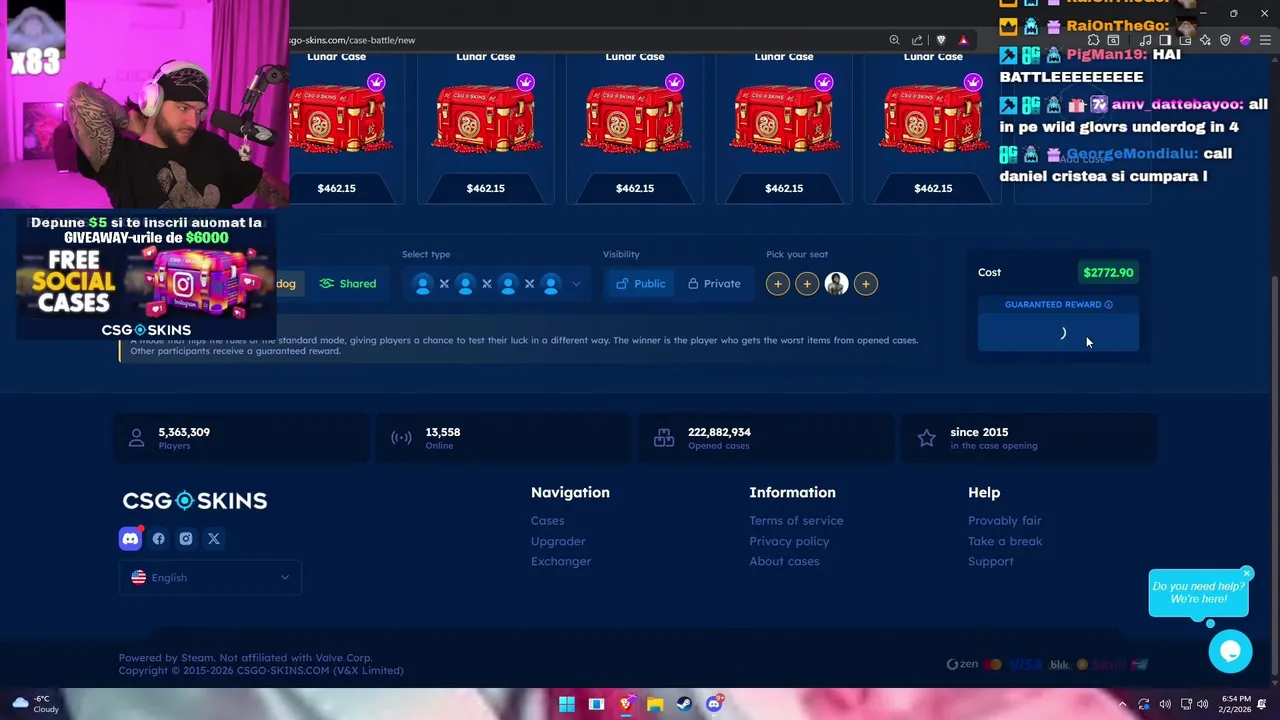
Task: Pick the second empty seat plus button
Action: [x=807, y=284]
